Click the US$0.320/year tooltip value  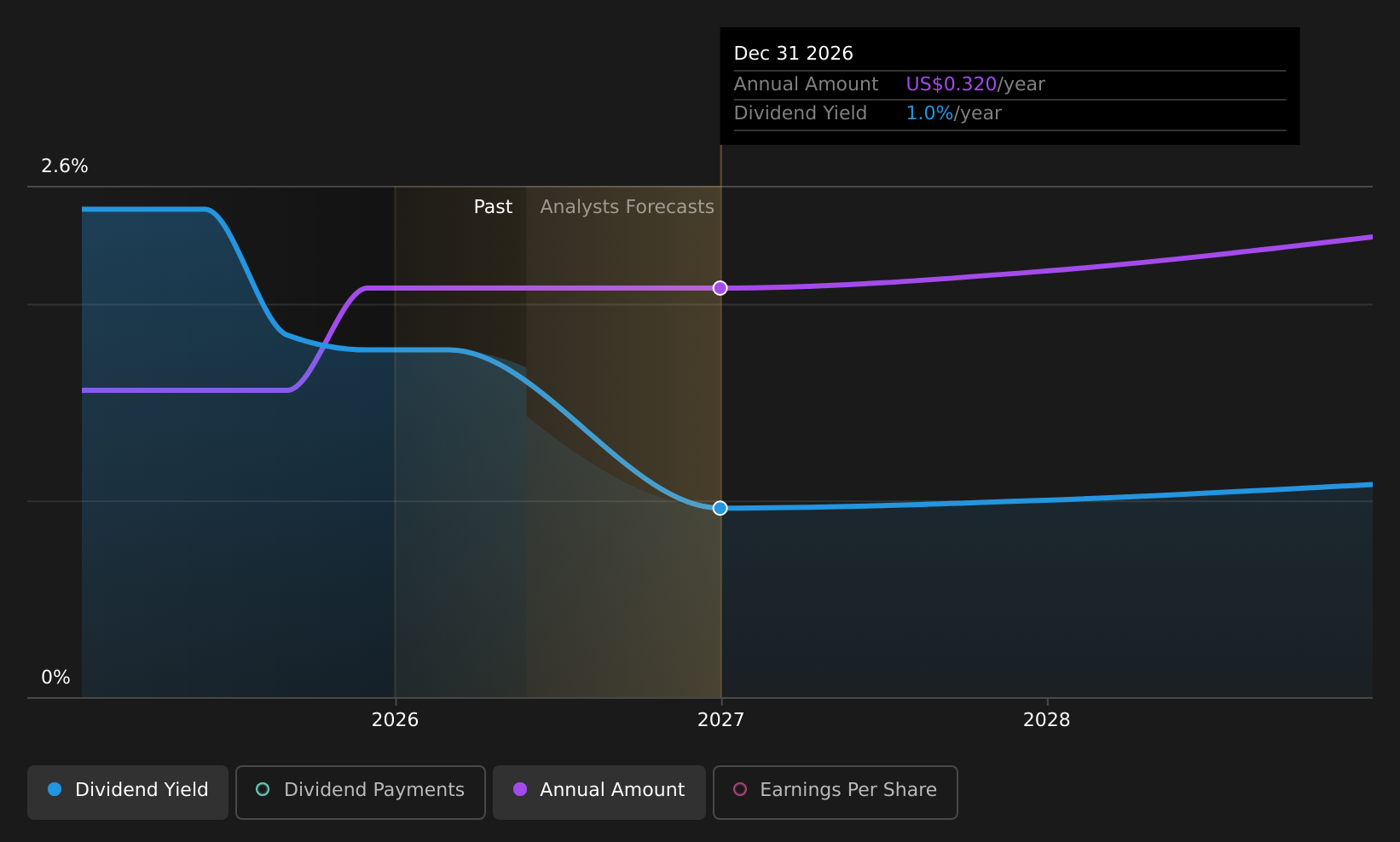(x=975, y=84)
